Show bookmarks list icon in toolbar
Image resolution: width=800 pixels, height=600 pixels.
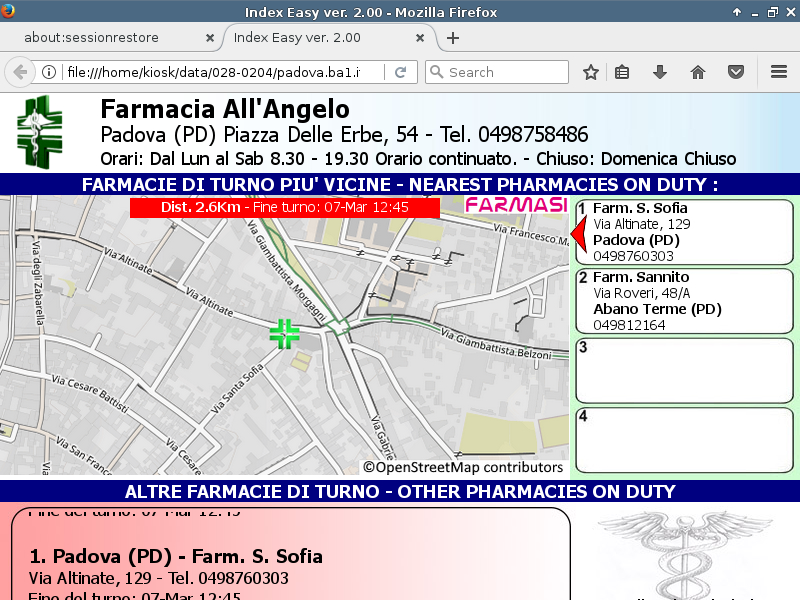[x=622, y=72]
